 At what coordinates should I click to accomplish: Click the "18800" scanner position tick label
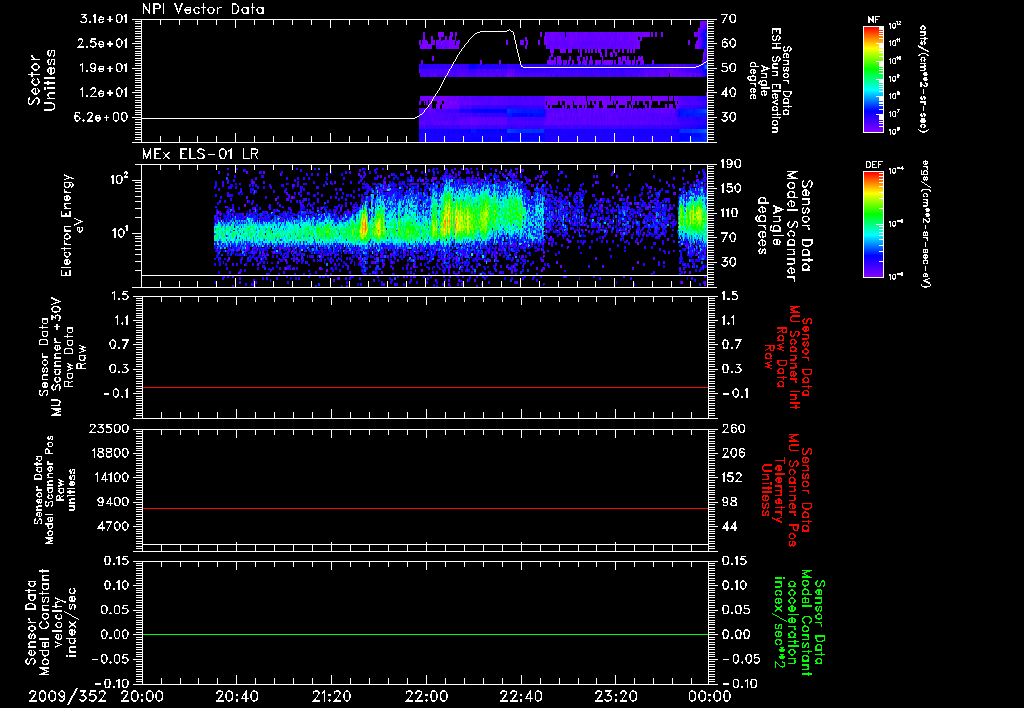(x=109, y=453)
